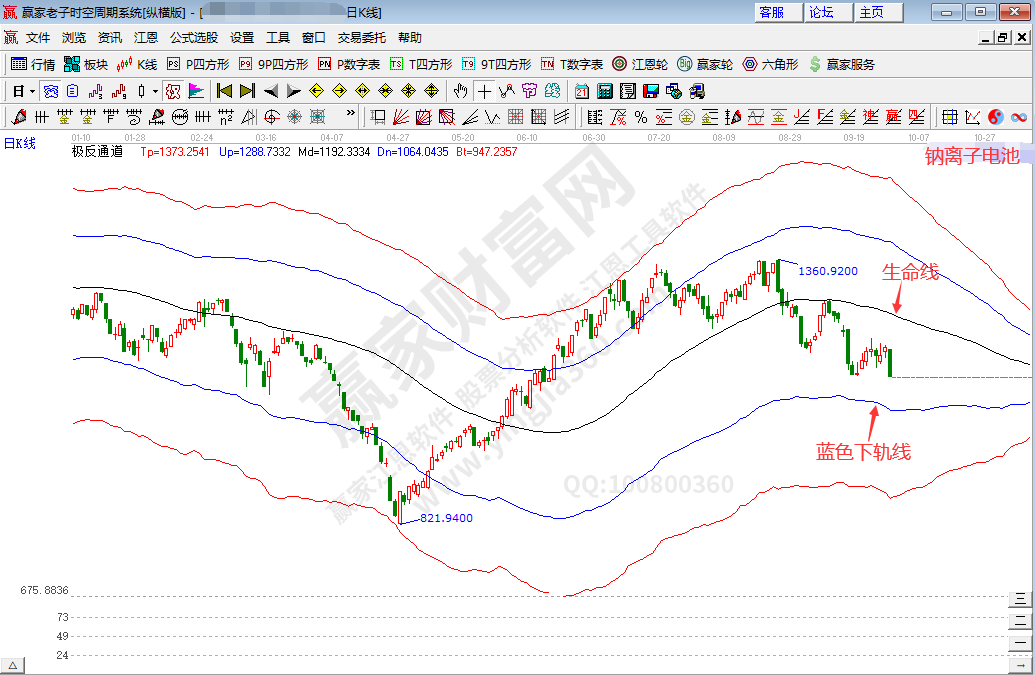This screenshot has height=675, width=1035.
Task: Toggle the crosshair cursor tool
Action: coord(484,91)
